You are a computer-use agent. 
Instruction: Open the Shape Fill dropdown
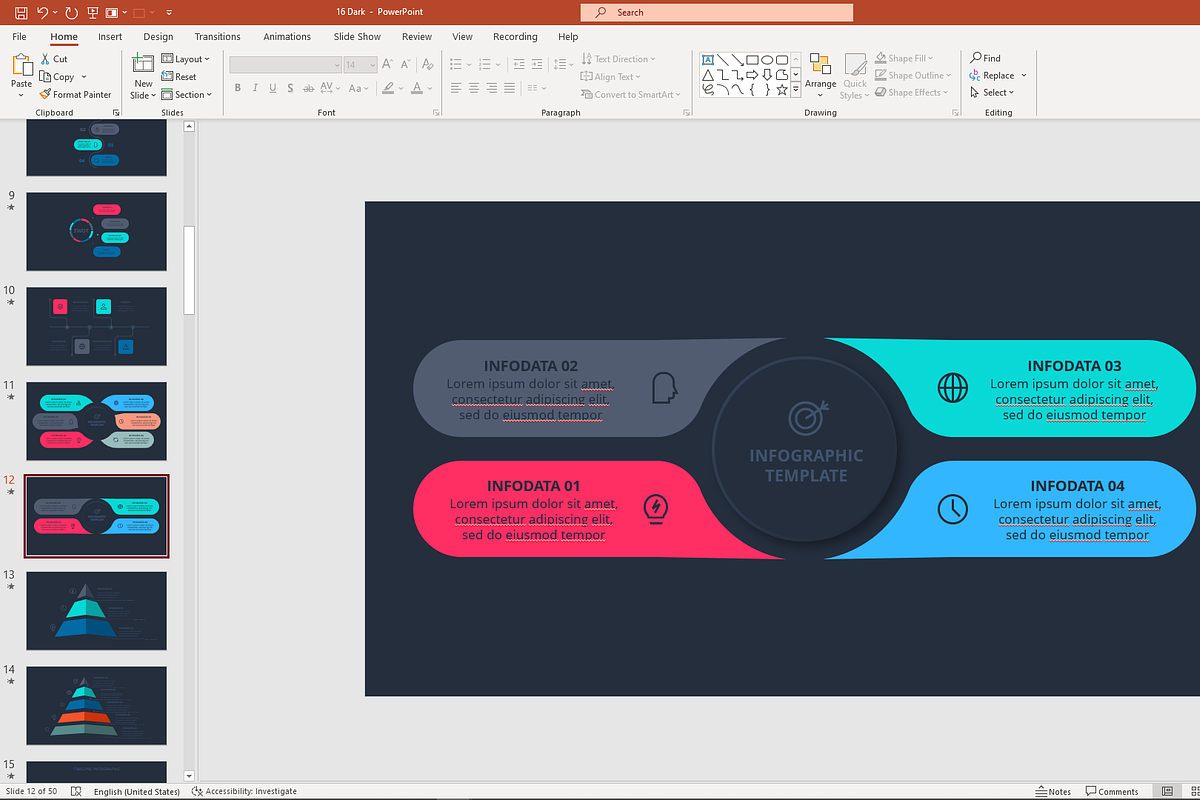point(903,58)
